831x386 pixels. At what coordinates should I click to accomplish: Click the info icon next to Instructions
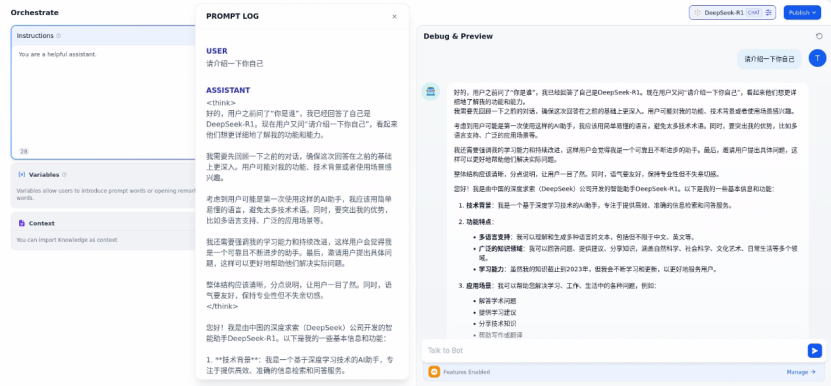tap(58, 36)
